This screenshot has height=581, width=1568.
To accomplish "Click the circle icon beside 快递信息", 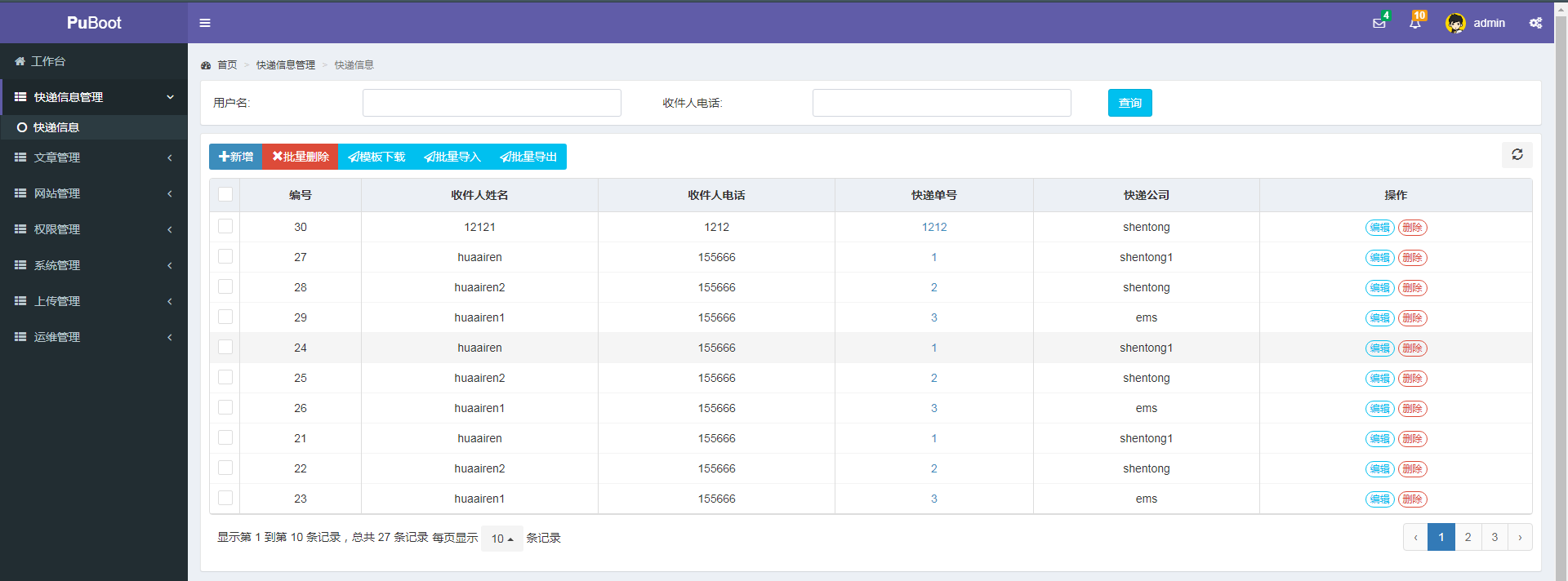I will (22, 127).
